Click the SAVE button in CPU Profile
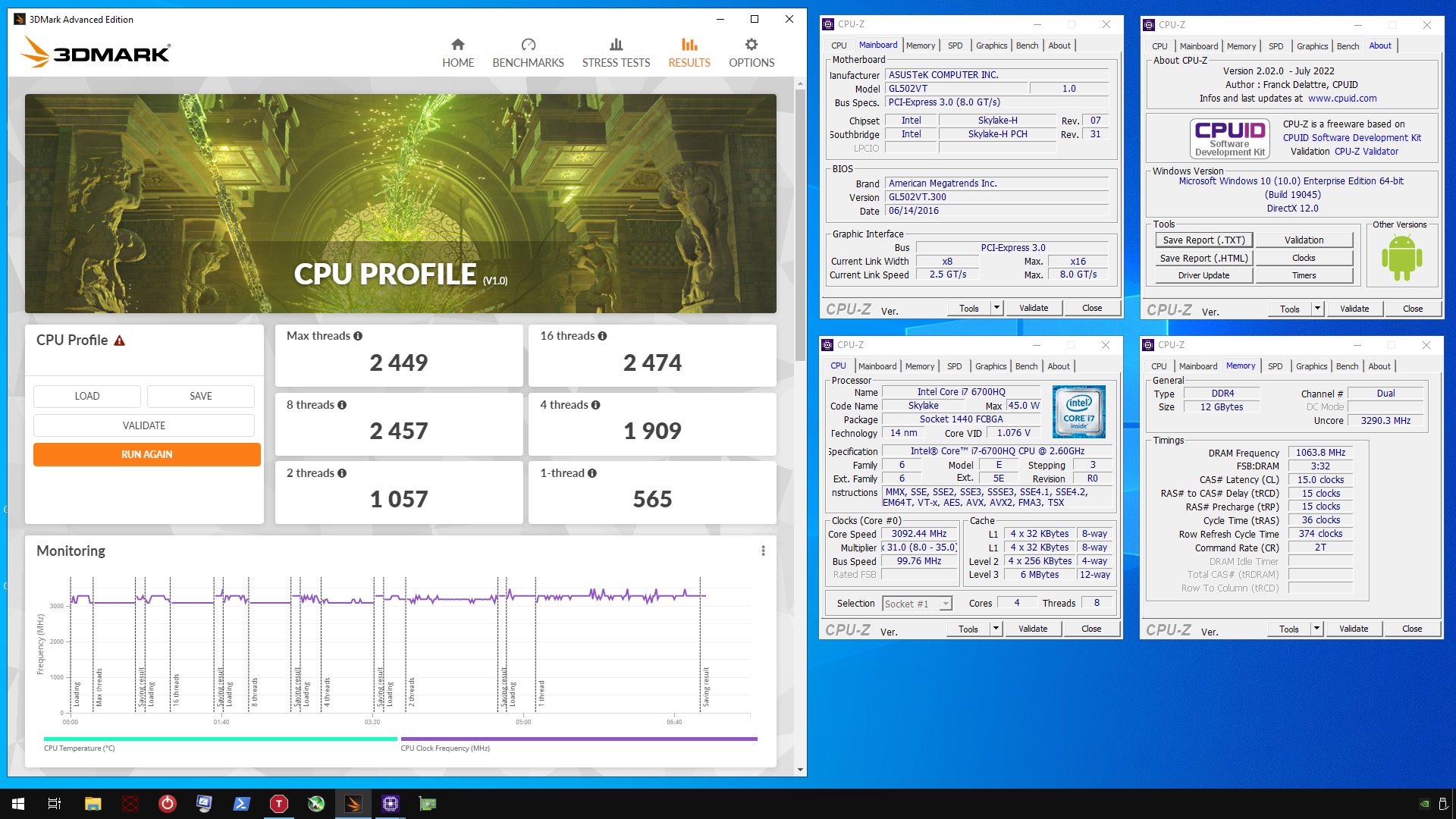Viewport: 1456px width, 819px height. tap(200, 396)
